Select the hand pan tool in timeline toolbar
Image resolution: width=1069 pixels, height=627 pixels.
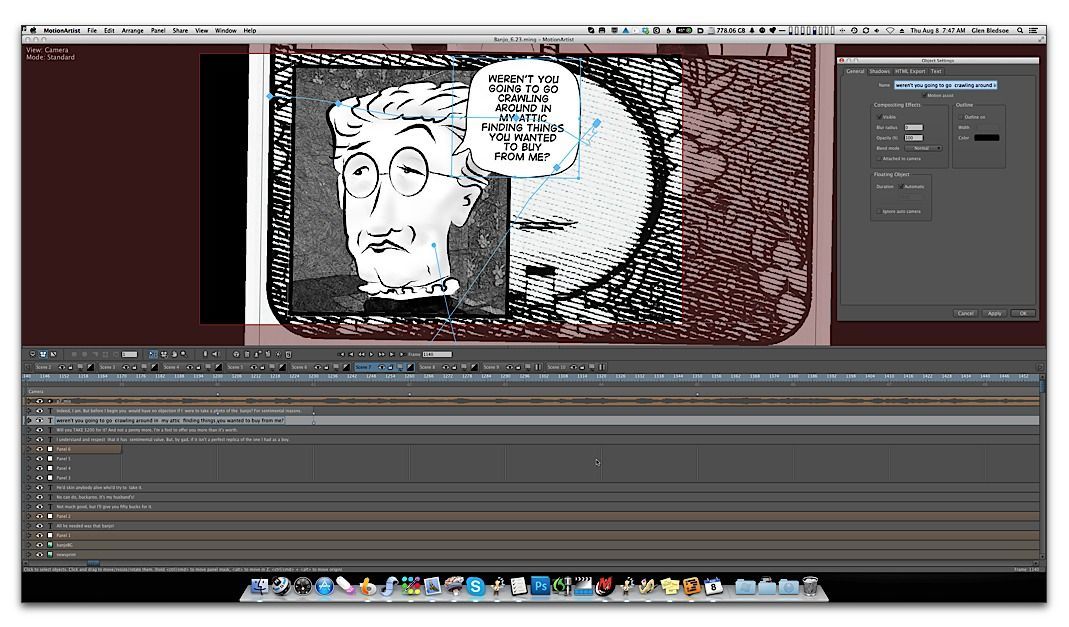(x=163, y=354)
